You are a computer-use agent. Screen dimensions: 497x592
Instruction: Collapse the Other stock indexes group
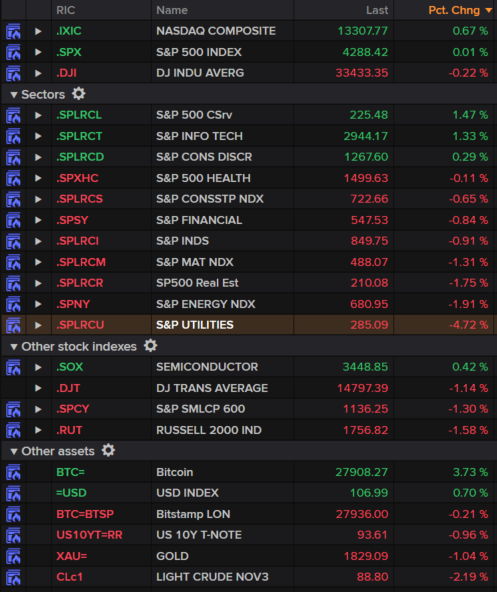coord(14,347)
